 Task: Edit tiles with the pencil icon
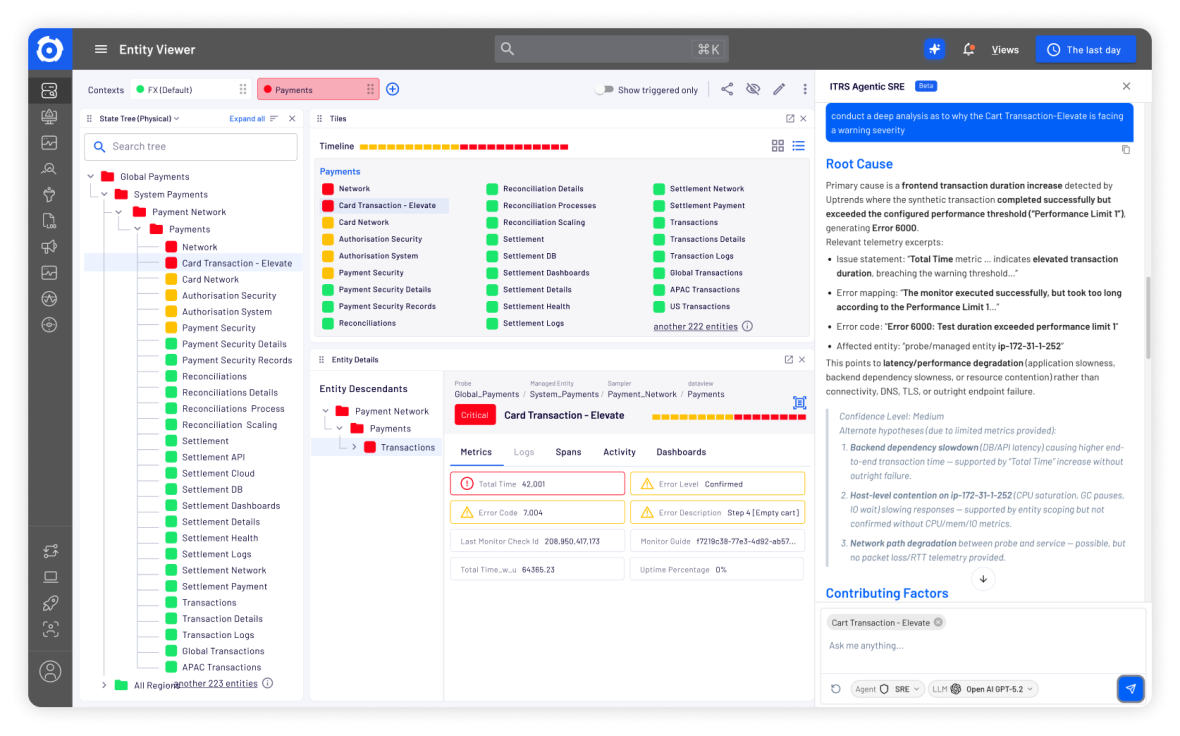coord(779,89)
